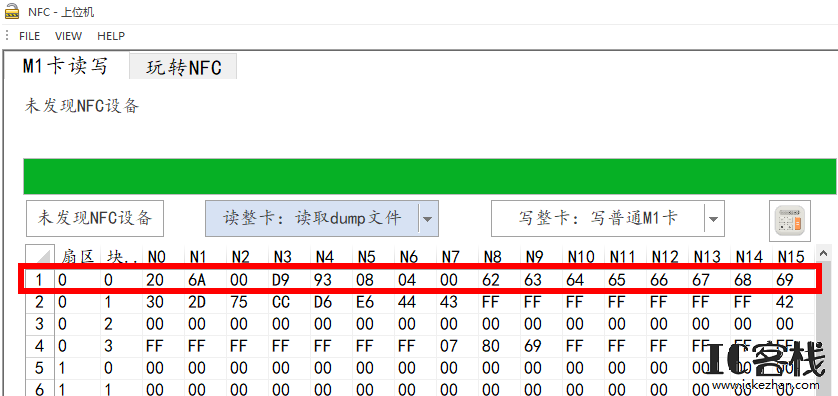The height and width of the screenshot is (396, 838).
Task: Click 读整卡：读取dump文件 button
Action: coord(312,218)
